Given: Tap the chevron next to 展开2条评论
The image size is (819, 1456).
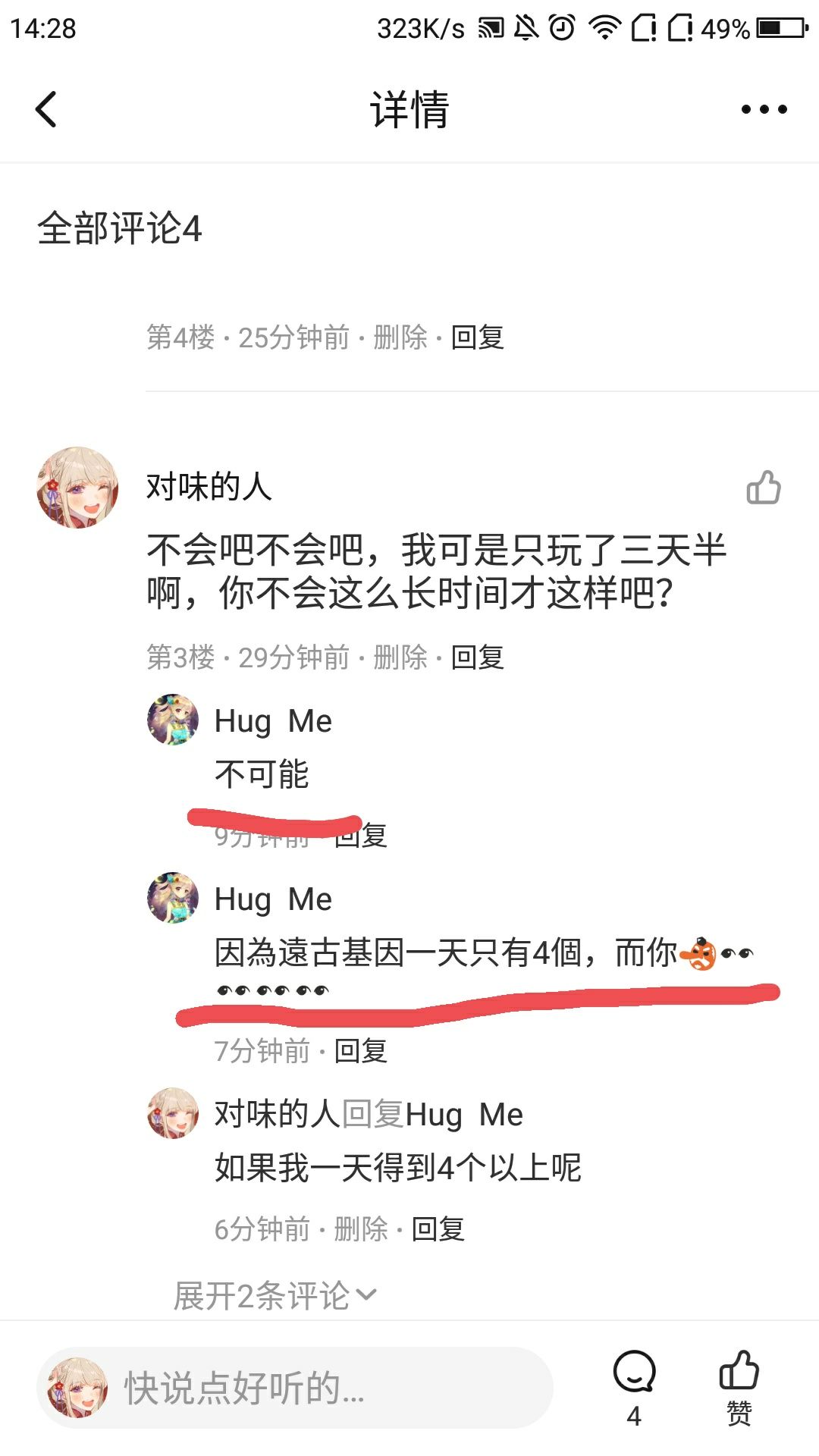Looking at the screenshot, I should 366,1294.
